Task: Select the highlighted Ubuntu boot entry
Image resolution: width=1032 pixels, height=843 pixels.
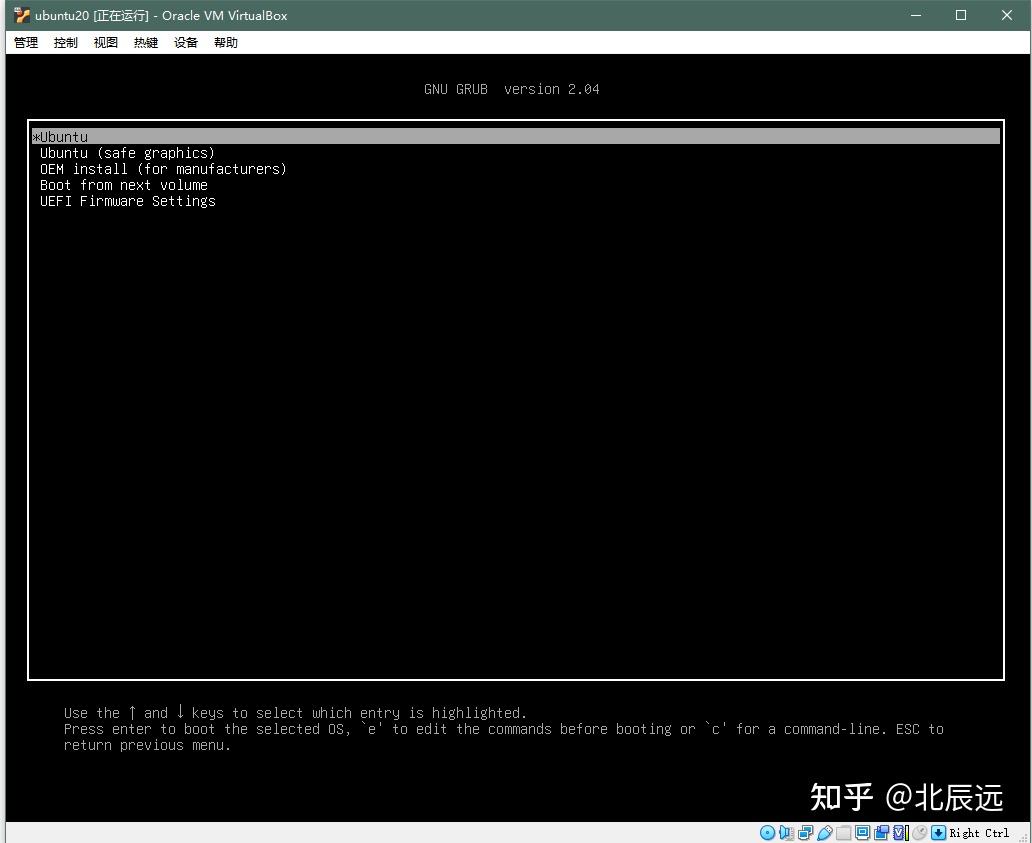Action: point(515,136)
